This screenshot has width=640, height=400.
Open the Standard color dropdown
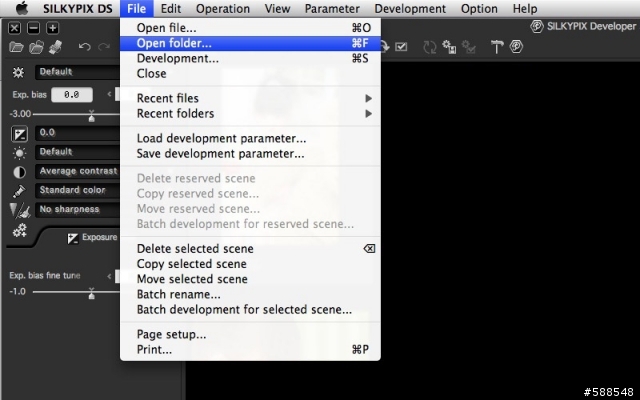(x=78, y=190)
